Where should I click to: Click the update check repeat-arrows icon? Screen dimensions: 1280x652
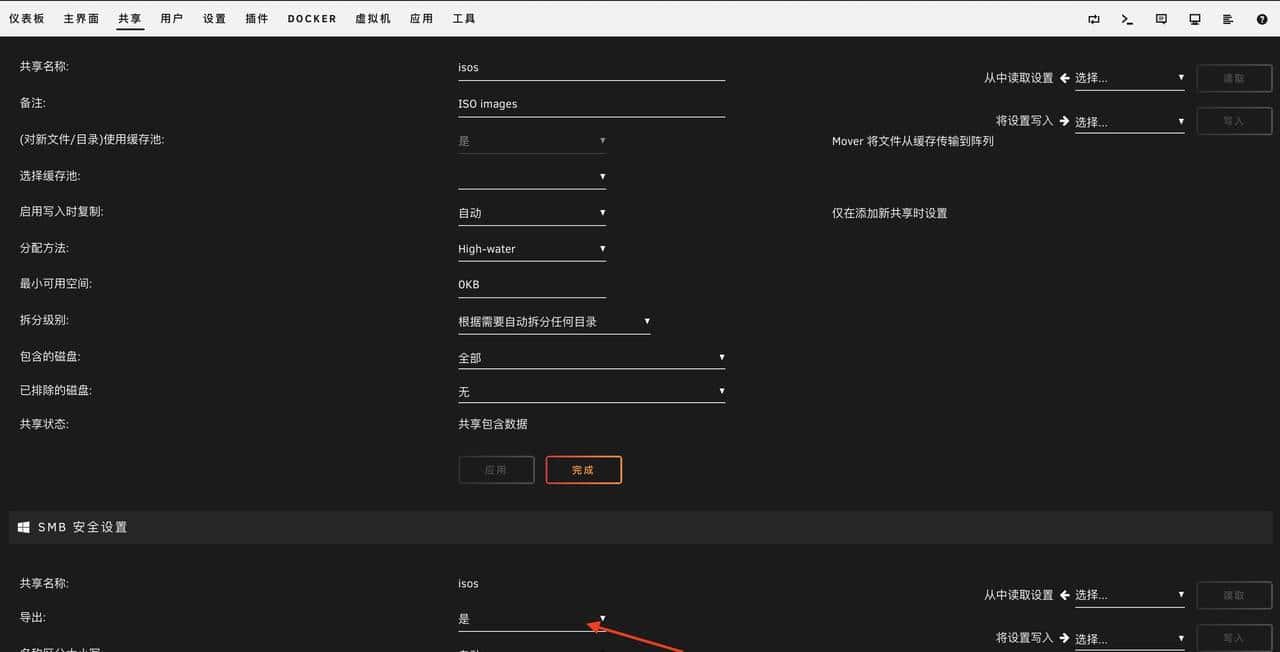click(x=1093, y=18)
